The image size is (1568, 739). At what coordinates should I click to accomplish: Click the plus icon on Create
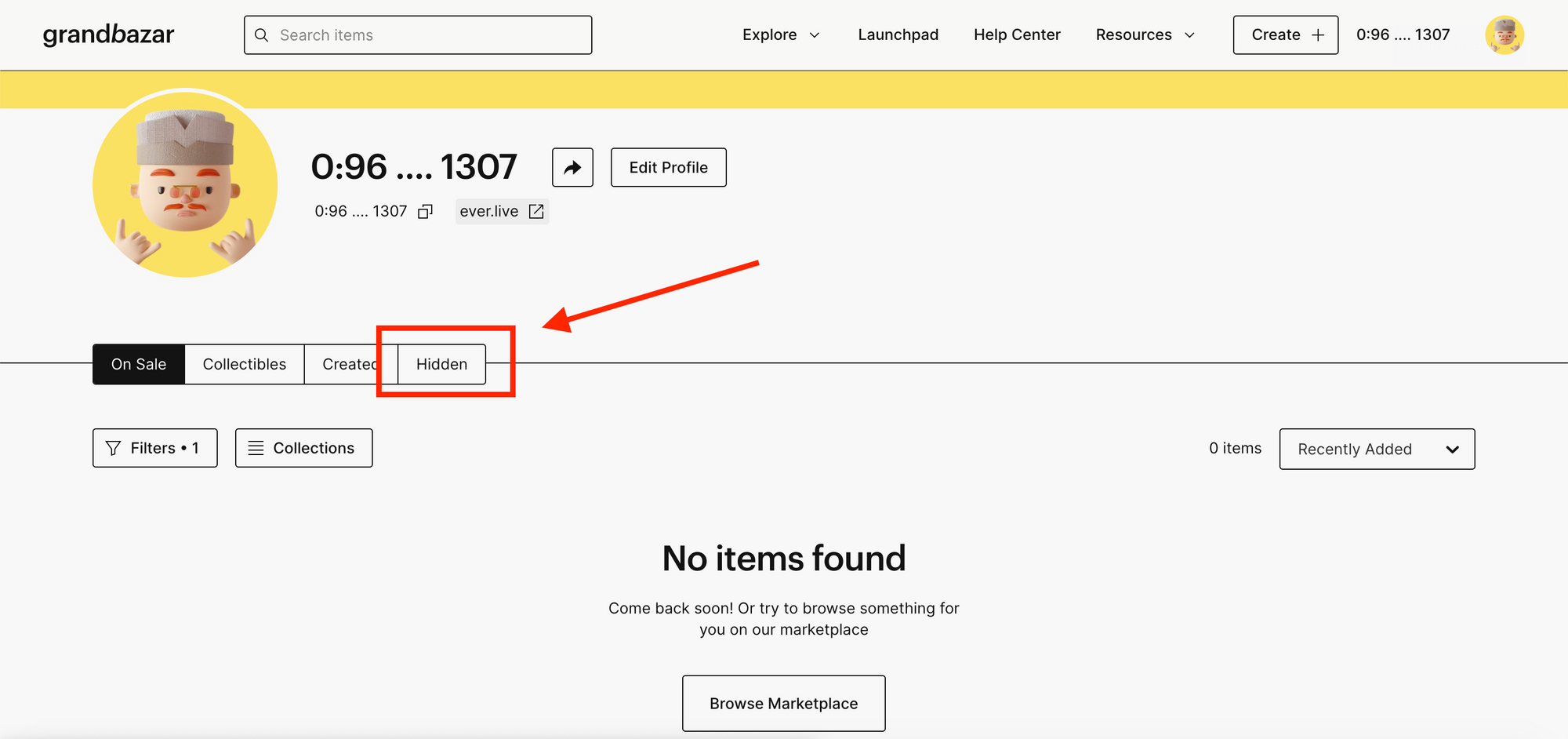point(1318,35)
